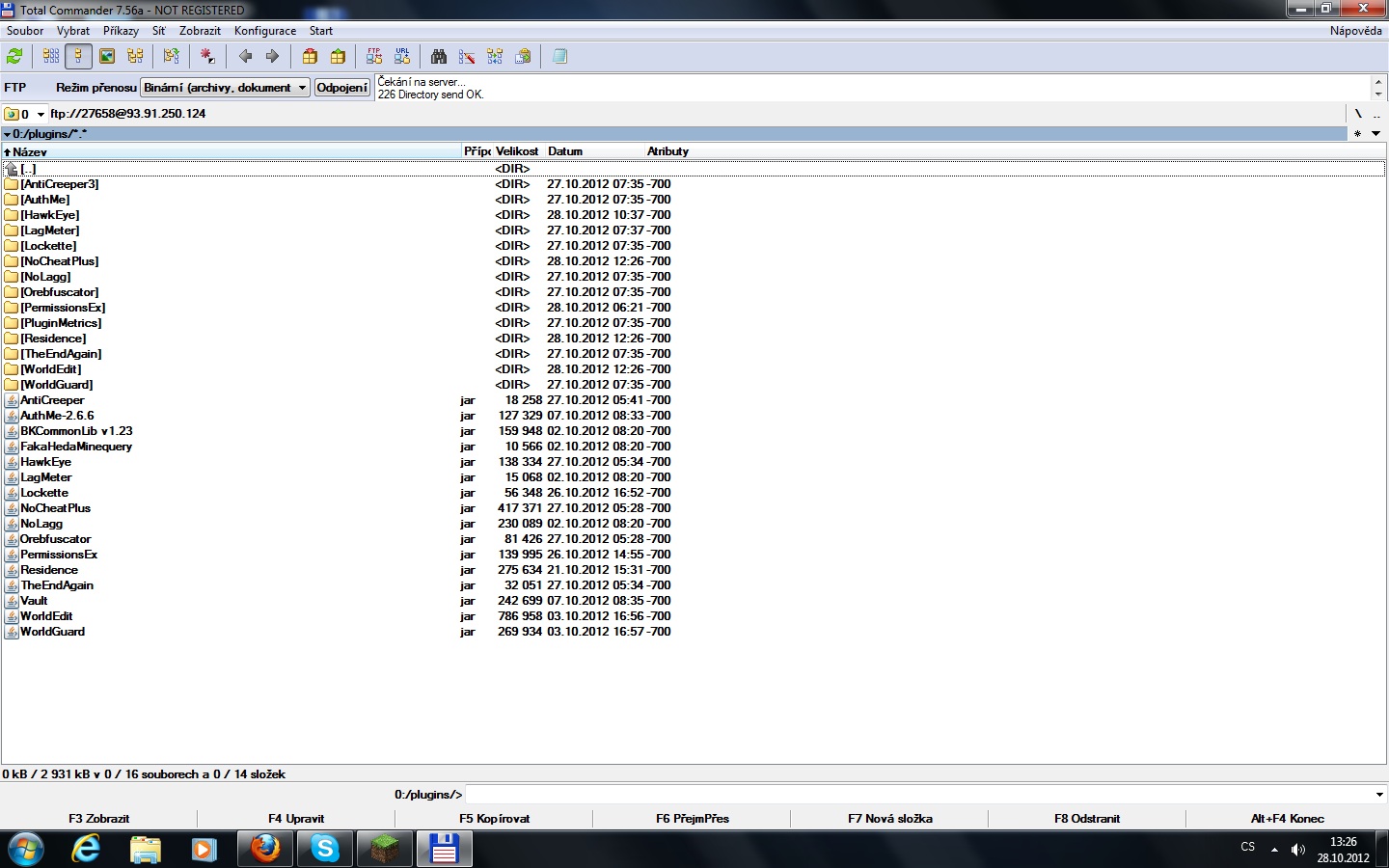Image resolution: width=1389 pixels, height=868 pixels.
Task: Open Soubor menu
Action: (25, 31)
